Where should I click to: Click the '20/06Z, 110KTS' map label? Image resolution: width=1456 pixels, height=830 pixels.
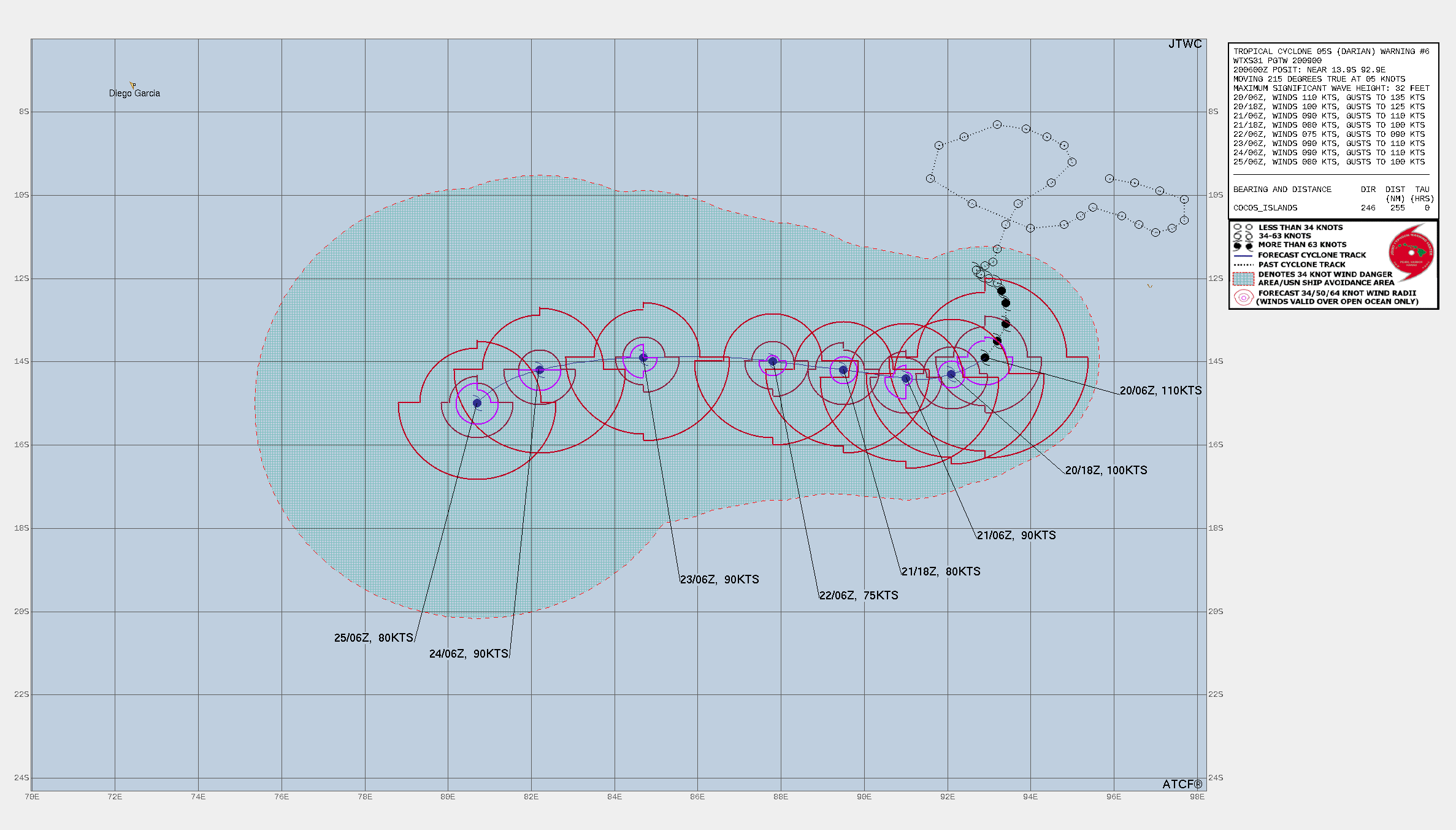[1160, 391]
